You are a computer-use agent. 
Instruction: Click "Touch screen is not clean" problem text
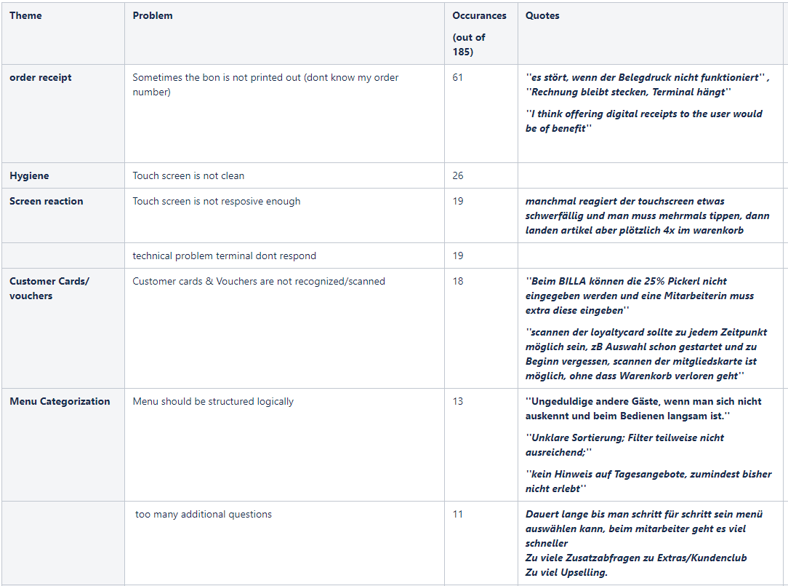coord(188,176)
